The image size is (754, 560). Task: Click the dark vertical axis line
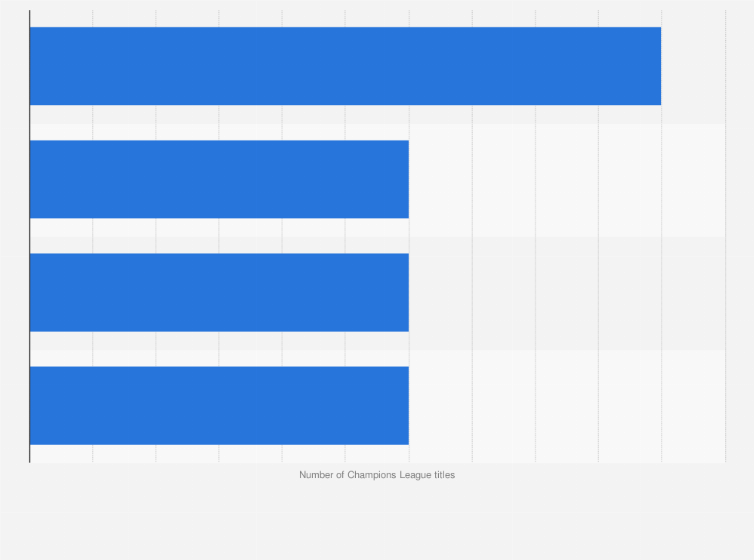tap(30, 236)
